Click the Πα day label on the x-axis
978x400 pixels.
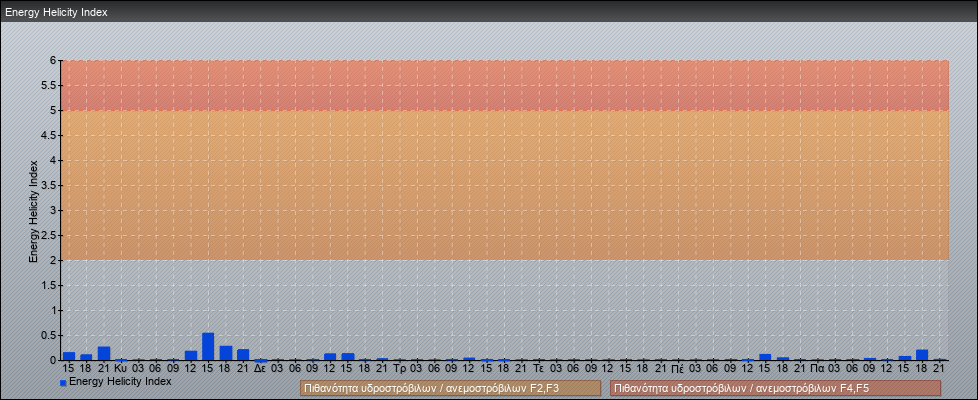818,369
